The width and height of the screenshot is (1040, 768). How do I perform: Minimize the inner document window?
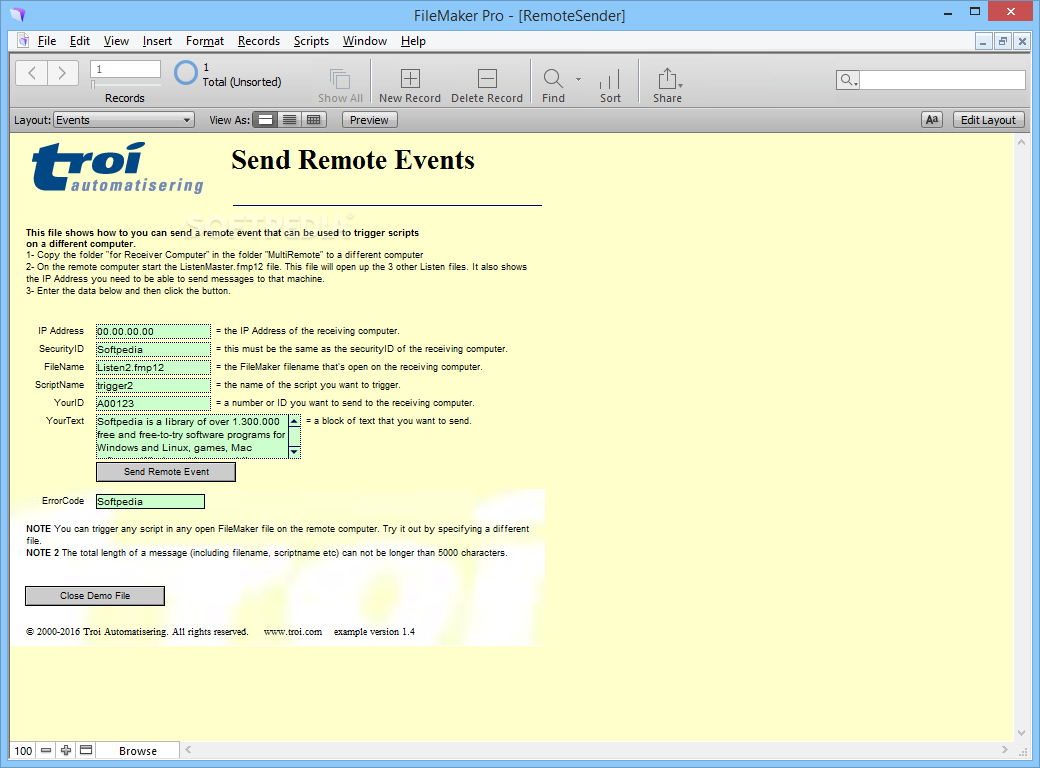click(x=983, y=41)
